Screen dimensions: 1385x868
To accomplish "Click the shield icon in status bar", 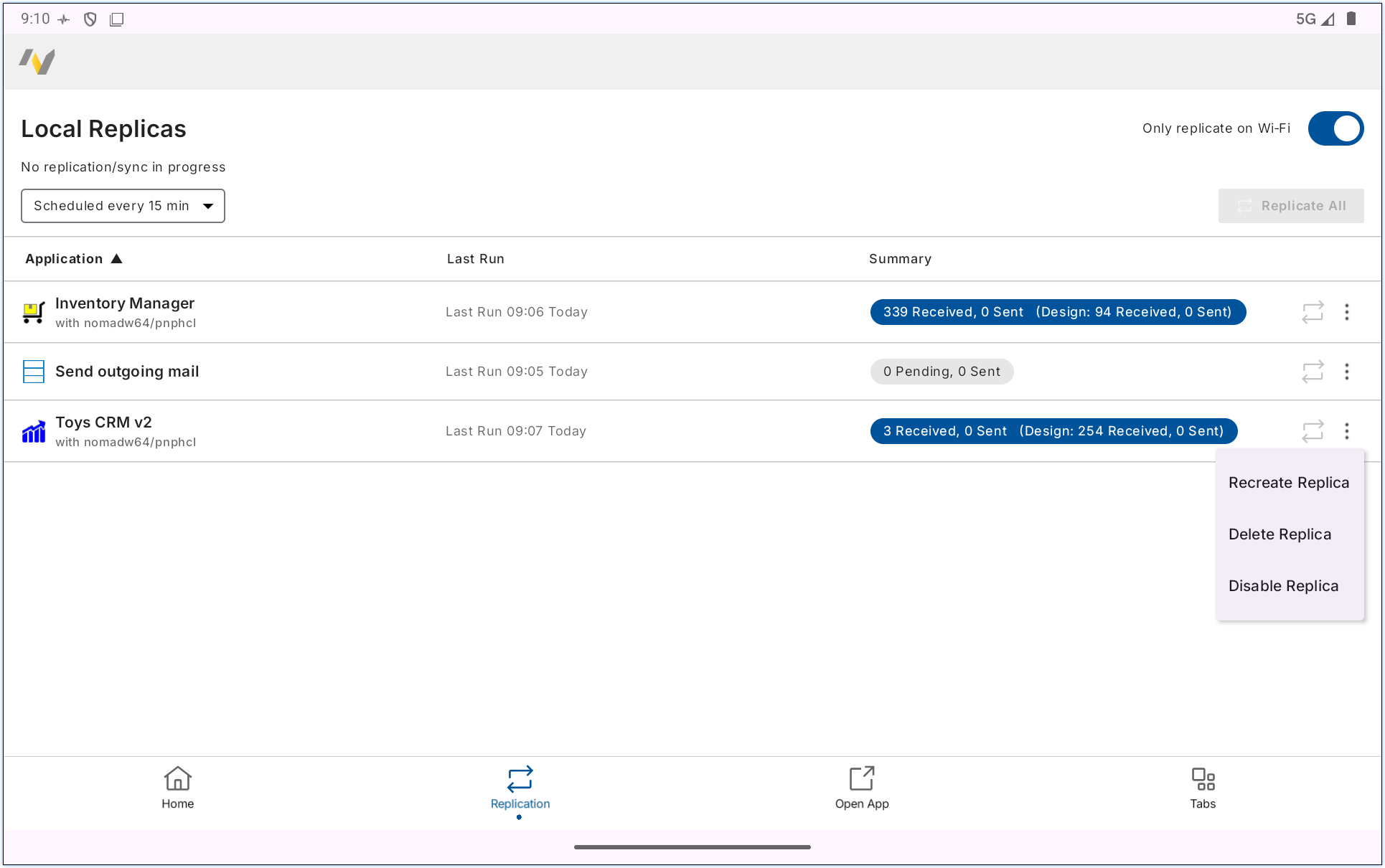I will [x=90, y=19].
